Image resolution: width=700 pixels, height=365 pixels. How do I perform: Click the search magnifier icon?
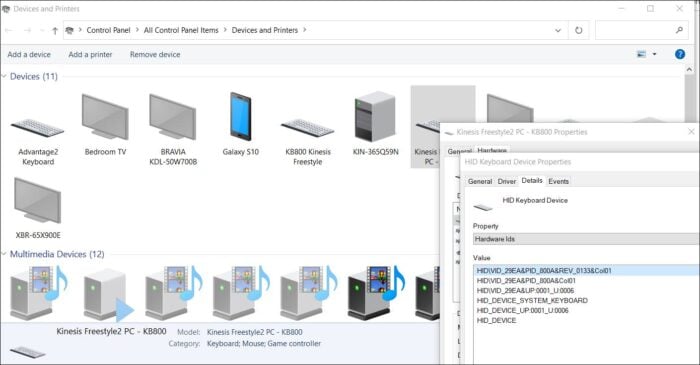click(x=679, y=30)
